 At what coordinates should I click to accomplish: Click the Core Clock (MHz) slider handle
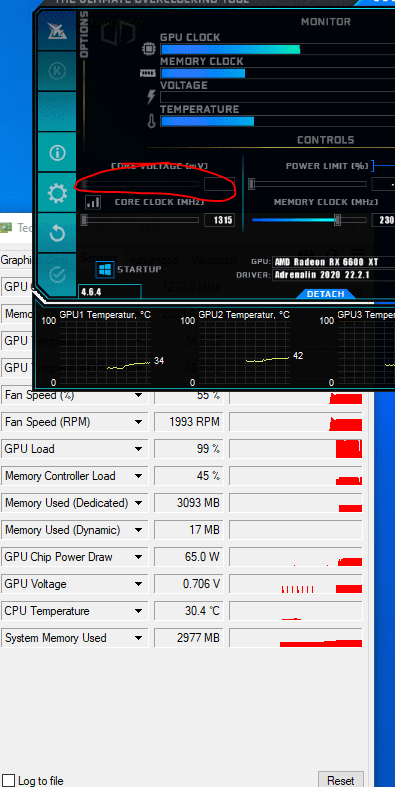[x=84, y=220]
